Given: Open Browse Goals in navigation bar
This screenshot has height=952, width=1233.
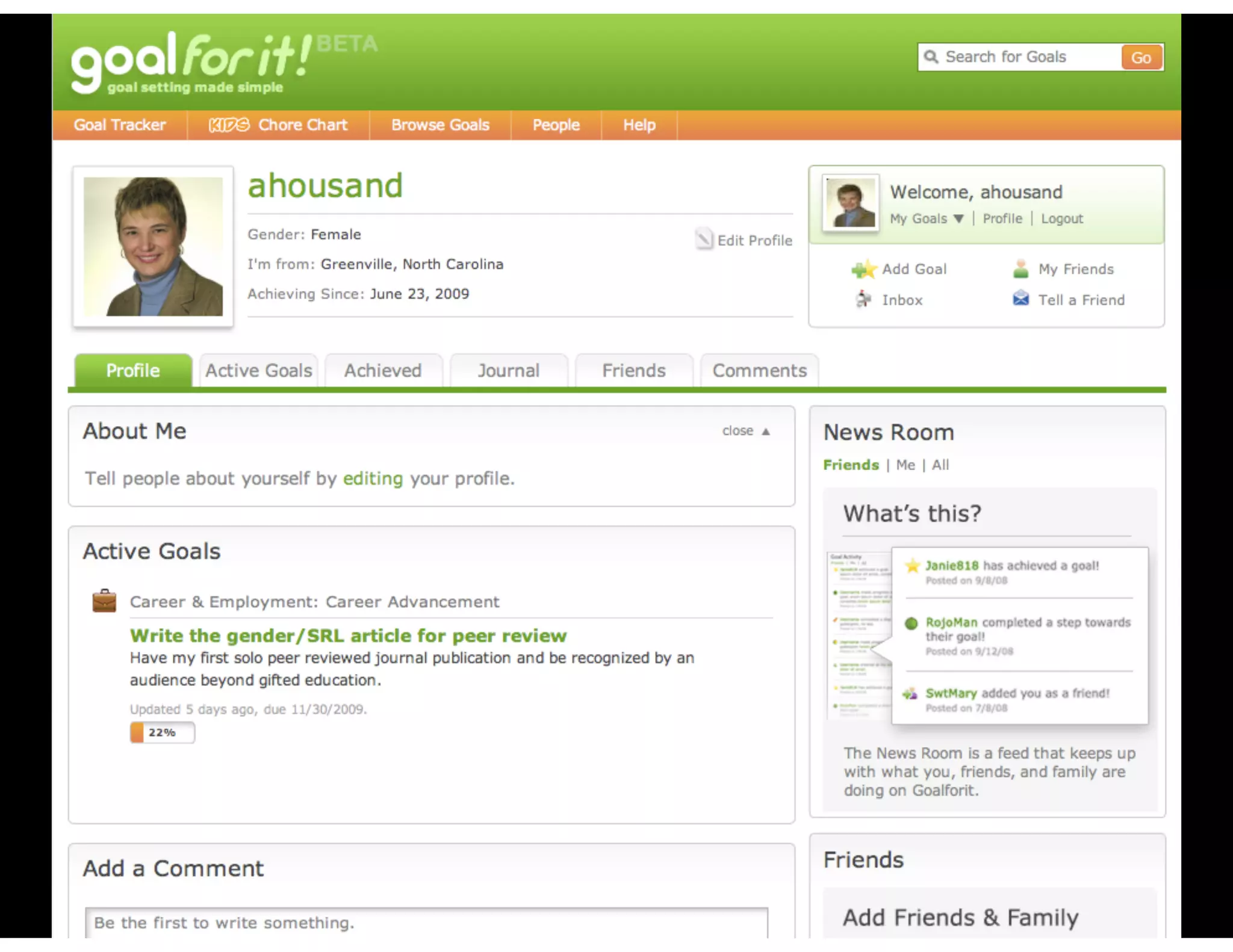Looking at the screenshot, I should coord(440,125).
